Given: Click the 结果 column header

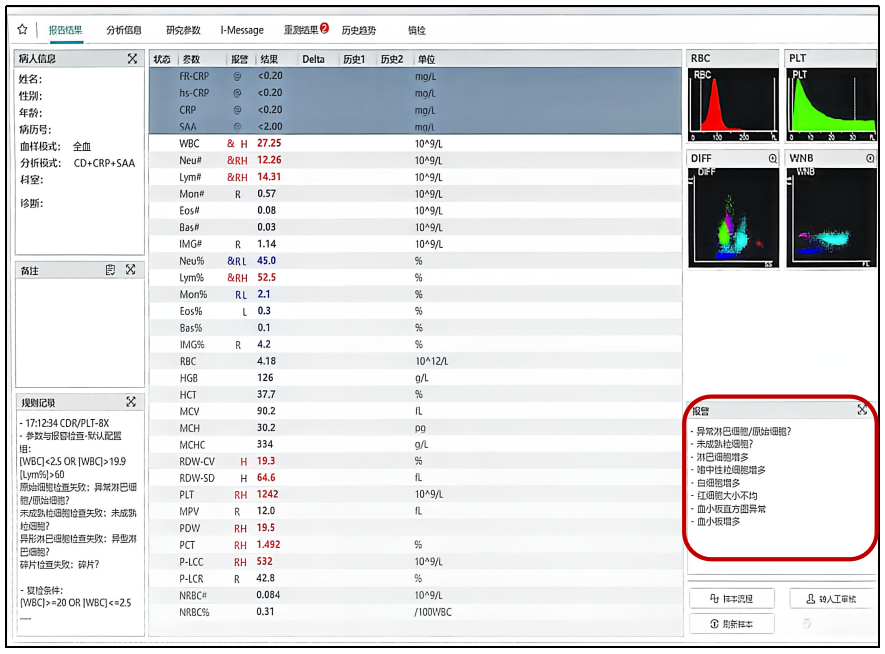Looking at the screenshot, I should 269,59.
